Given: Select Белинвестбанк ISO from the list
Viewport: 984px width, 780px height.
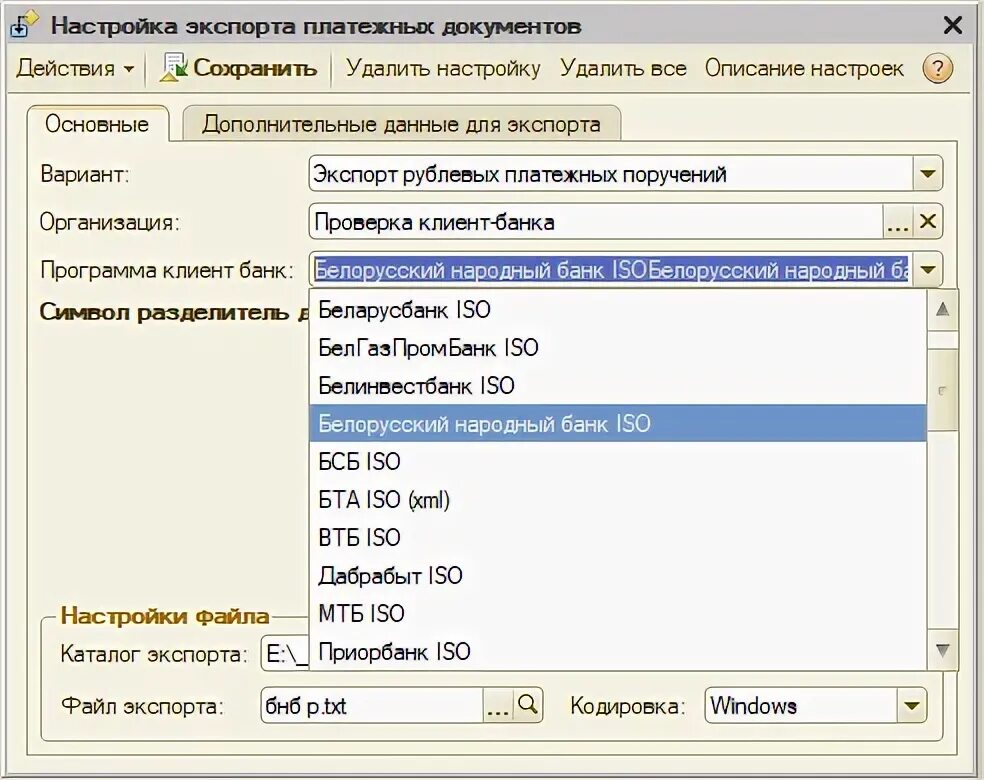Looking at the screenshot, I should pyautogui.click(x=618, y=385).
